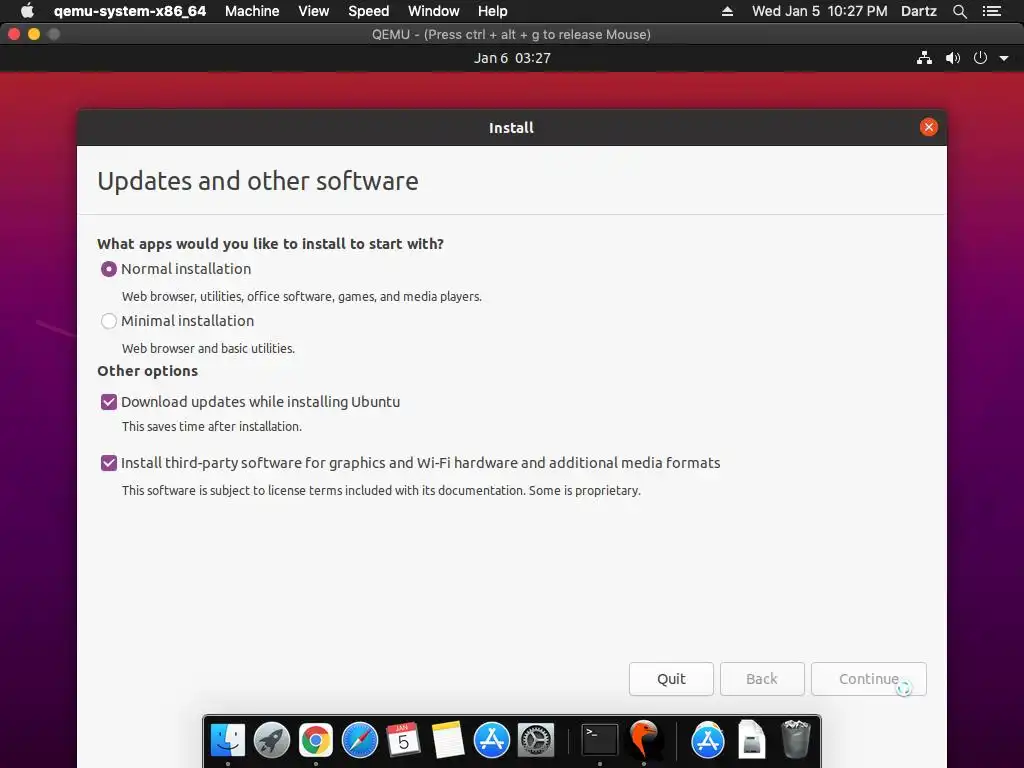
Task: Open the Dartz user menu
Action: tap(918, 11)
